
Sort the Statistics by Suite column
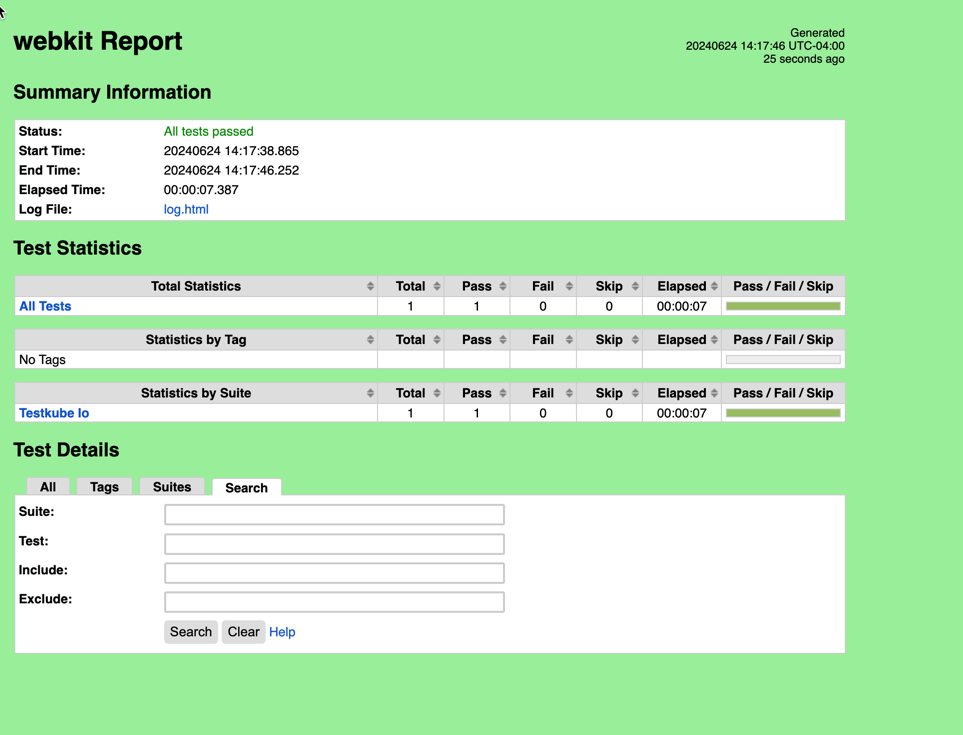(x=371, y=393)
